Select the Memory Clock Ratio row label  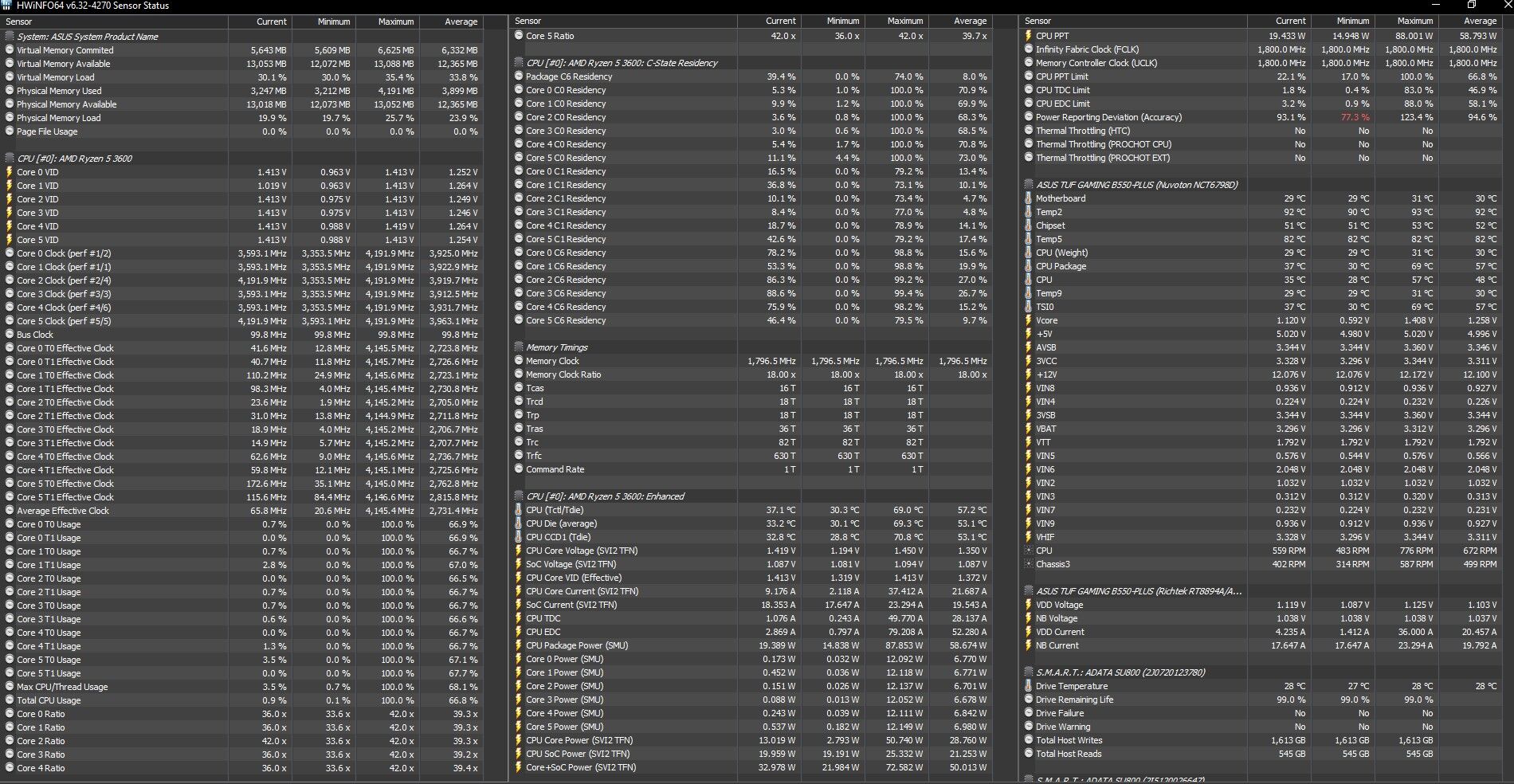coord(563,374)
